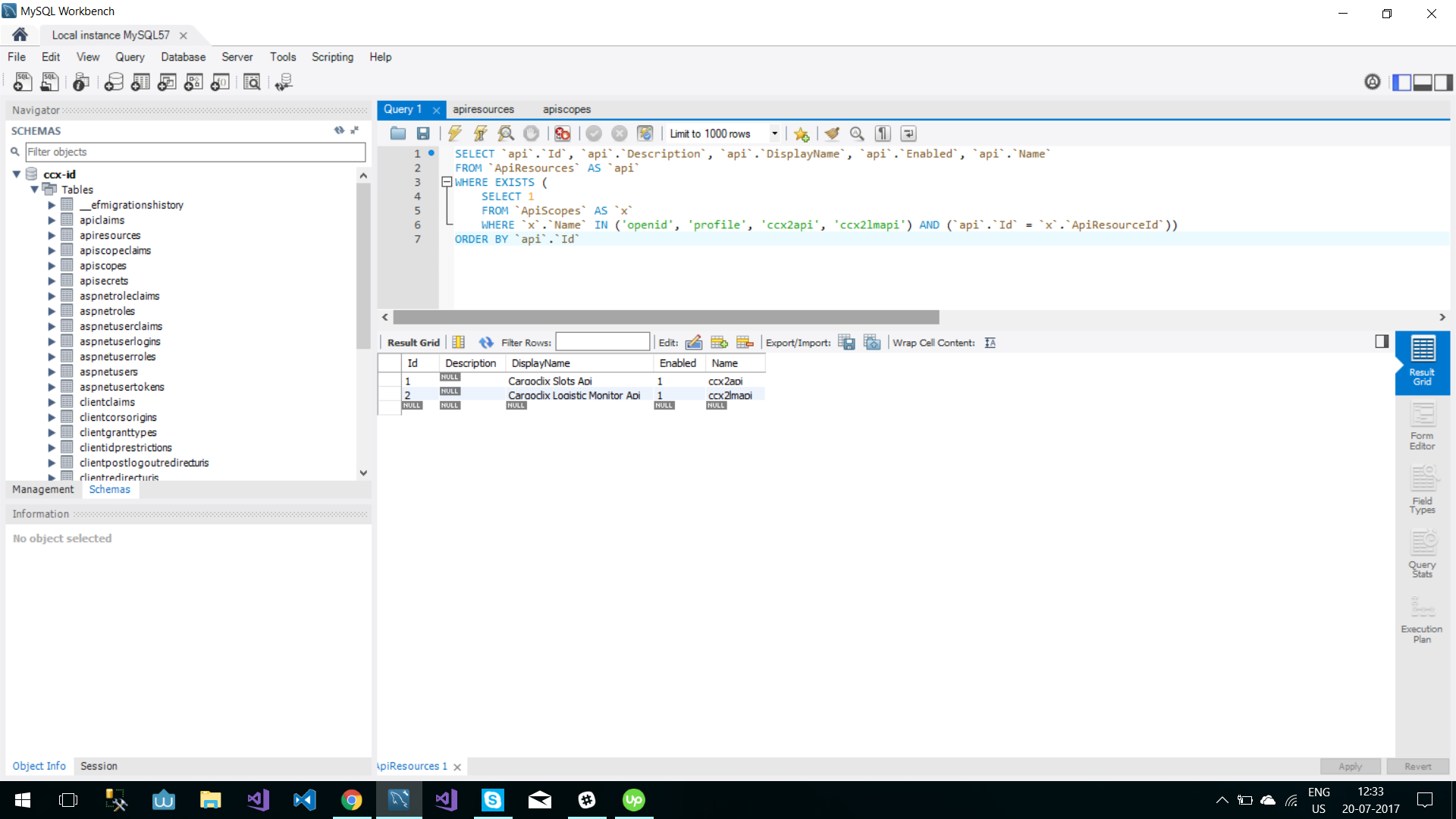Image resolution: width=1456 pixels, height=819 pixels.
Task: Save the SQL script to file
Action: [x=423, y=133]
